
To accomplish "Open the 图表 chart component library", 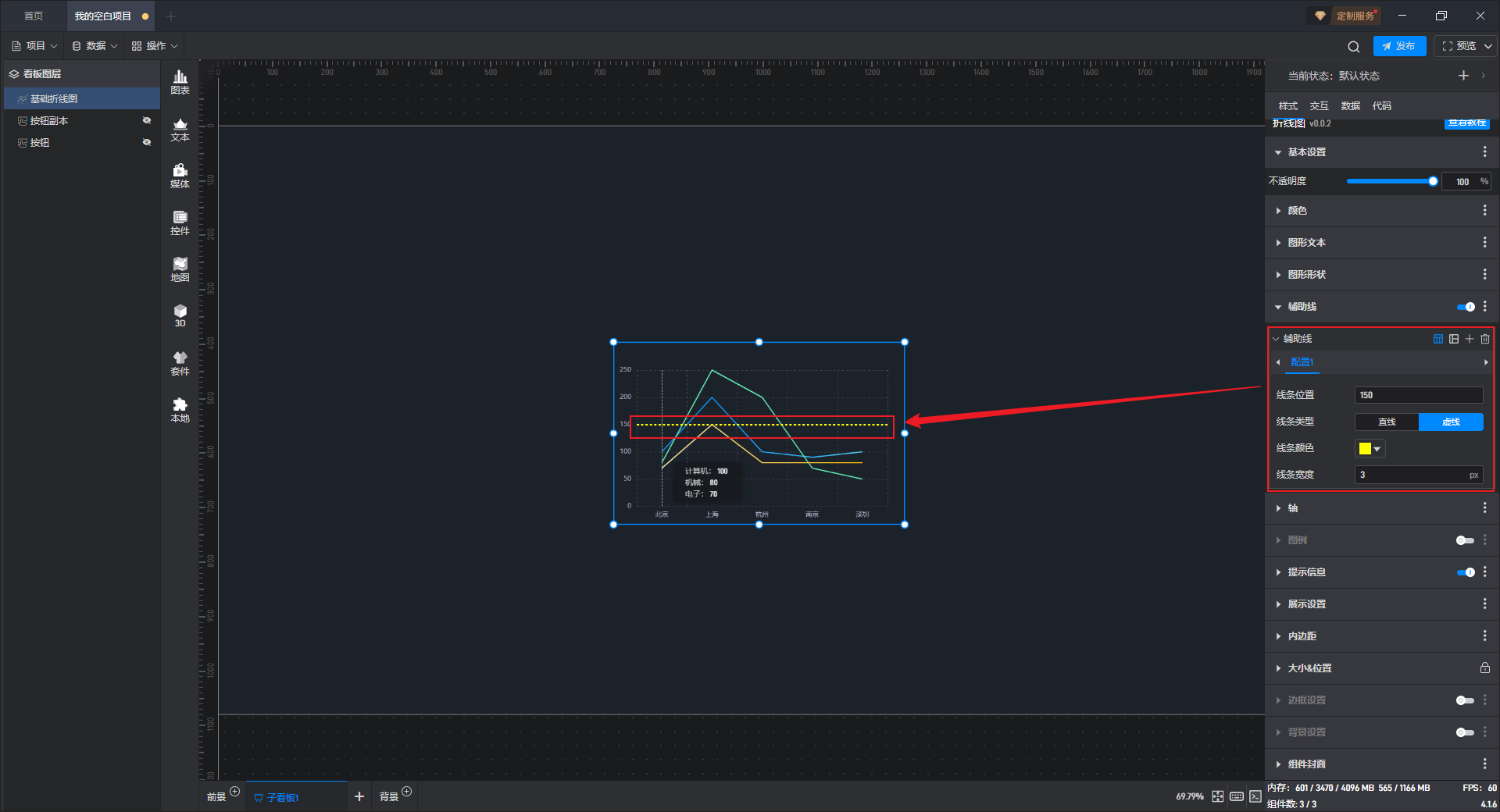I will (x=180, y=82).
